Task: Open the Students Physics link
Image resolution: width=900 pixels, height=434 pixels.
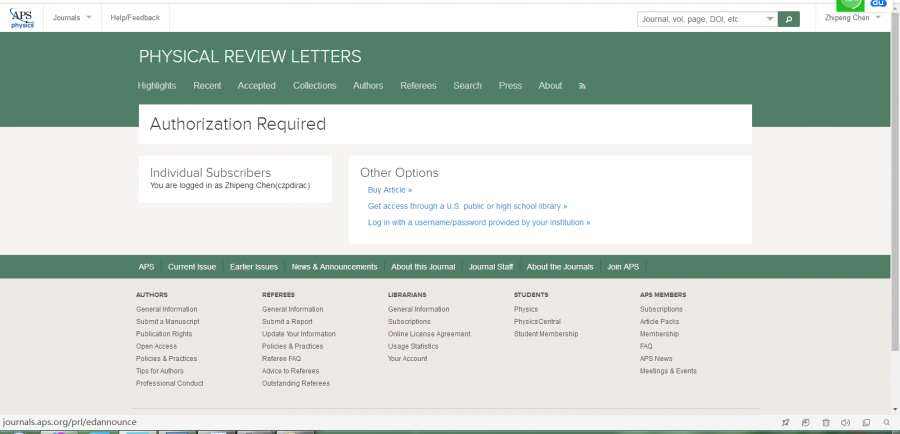Action: pyautogui.click(x=526, y=309)
